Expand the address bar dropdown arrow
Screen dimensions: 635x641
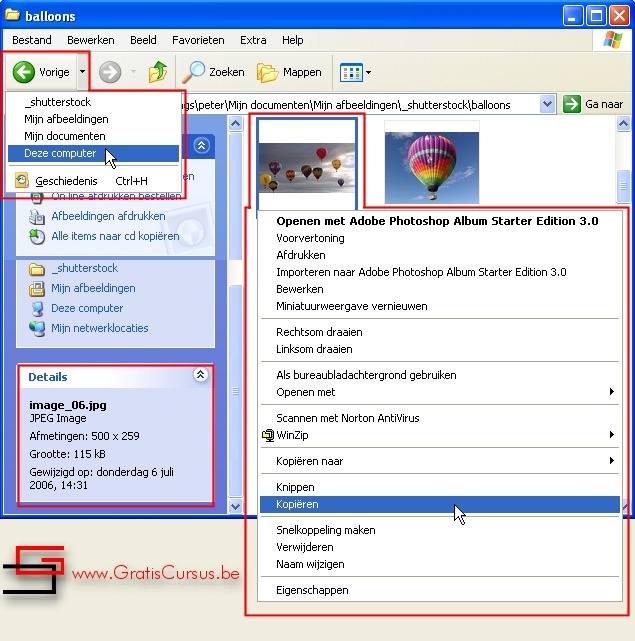pyautogui.click(x=547, y=104)
